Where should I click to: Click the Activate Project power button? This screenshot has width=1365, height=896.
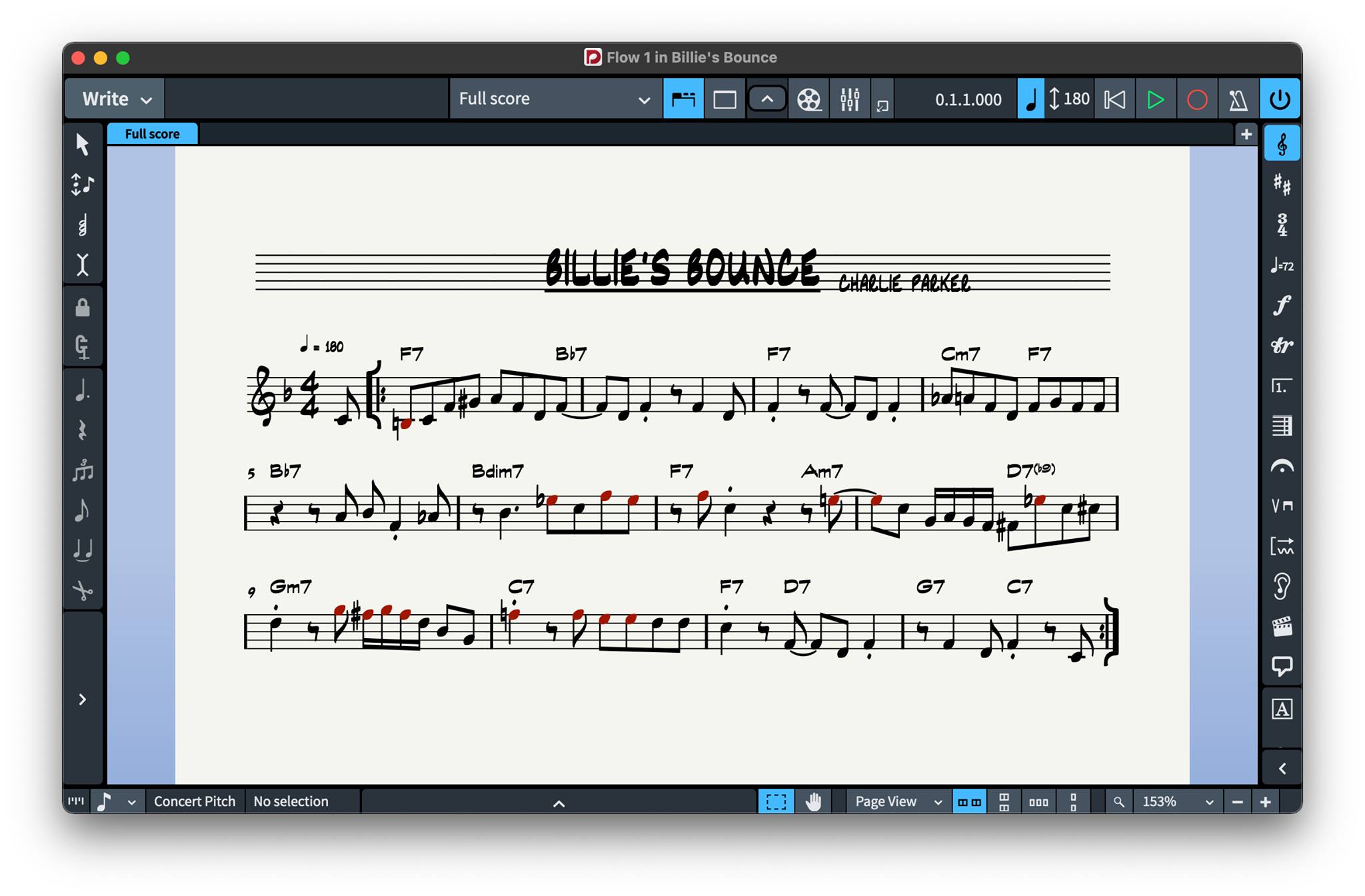pyautogui.click(x=1280, y=99)
